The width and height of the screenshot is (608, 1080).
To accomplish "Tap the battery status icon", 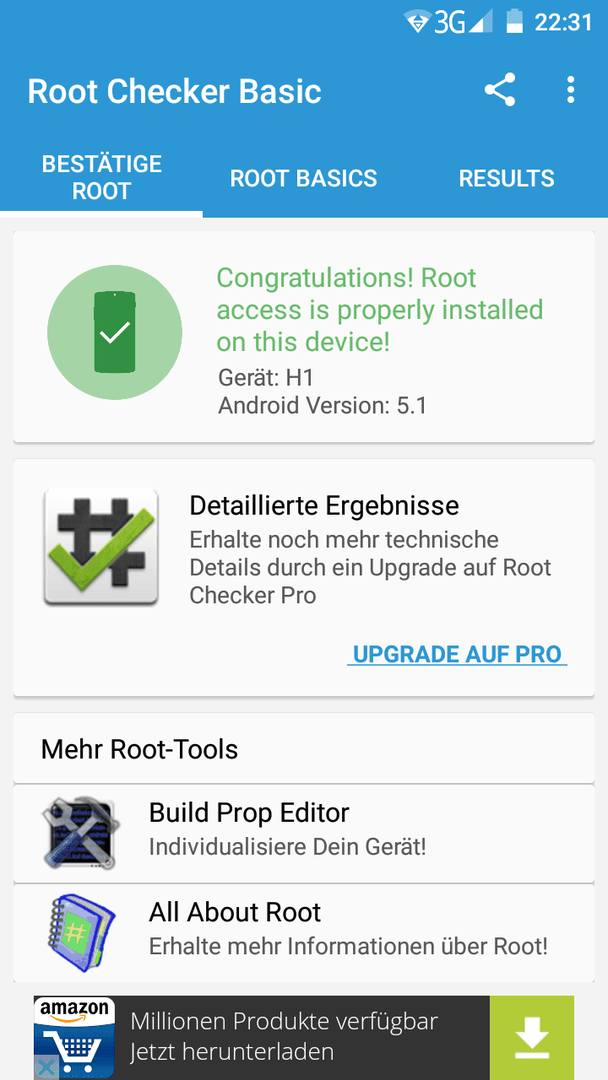I will (514, 21).
